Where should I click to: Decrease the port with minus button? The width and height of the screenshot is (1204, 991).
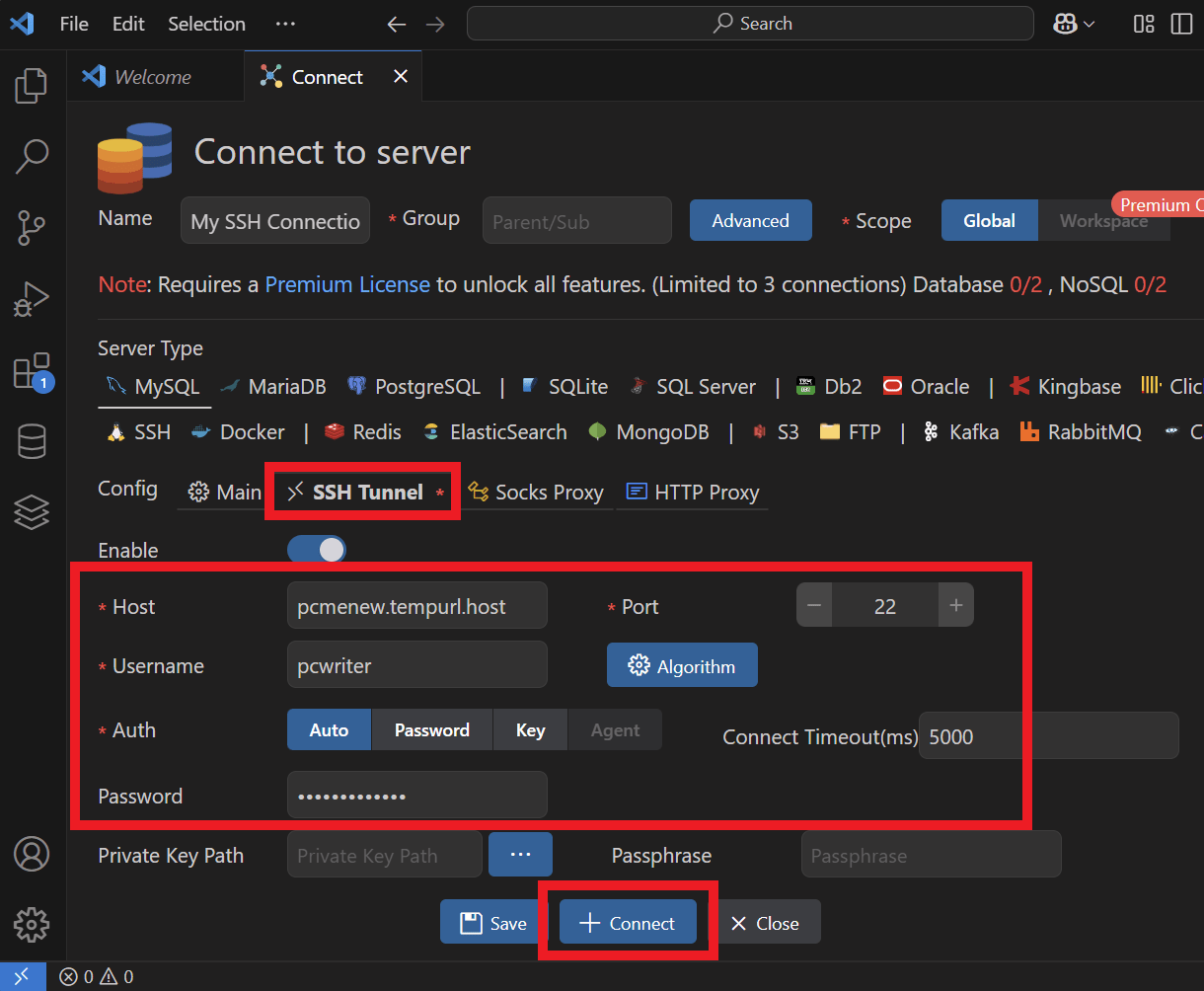point(814,605)
